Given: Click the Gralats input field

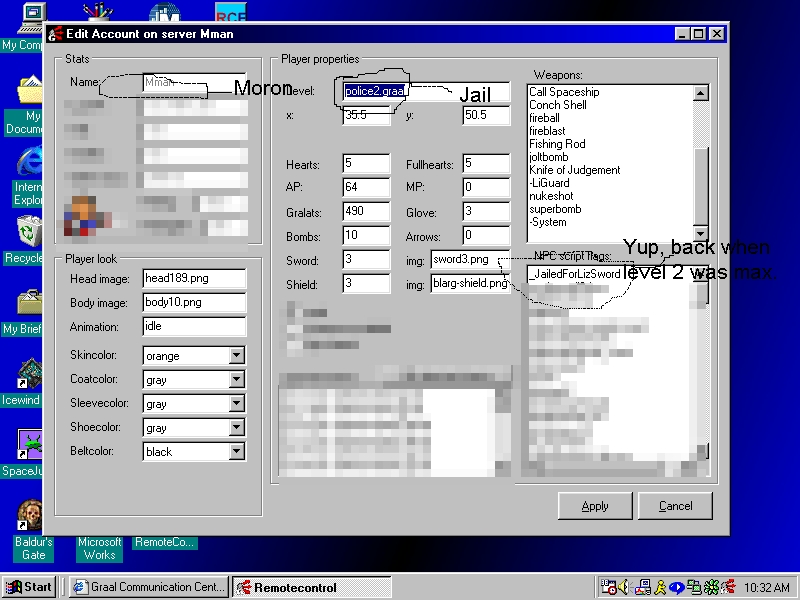Looking at the screenshot, I should point(365,211).
